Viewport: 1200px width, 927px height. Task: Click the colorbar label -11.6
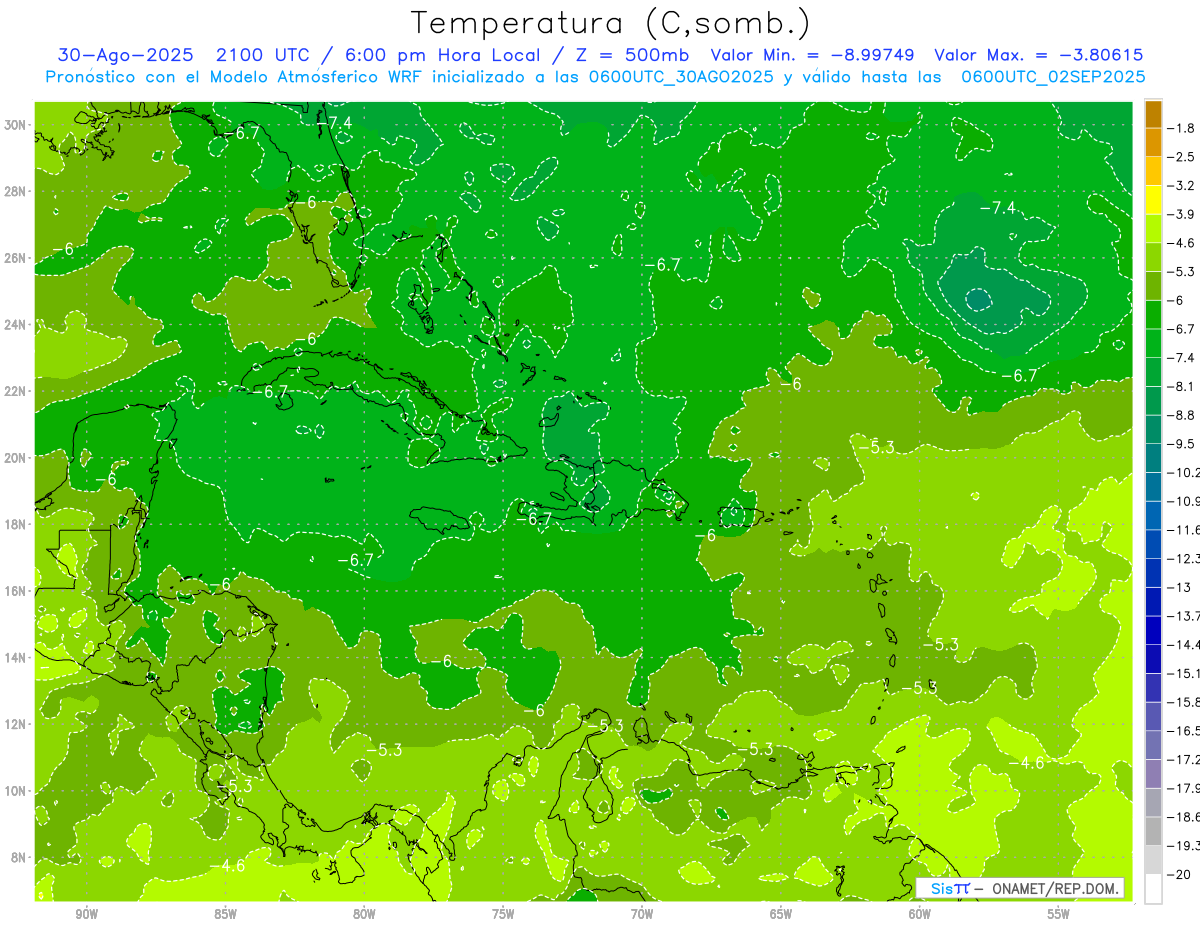coord(1184,530)
